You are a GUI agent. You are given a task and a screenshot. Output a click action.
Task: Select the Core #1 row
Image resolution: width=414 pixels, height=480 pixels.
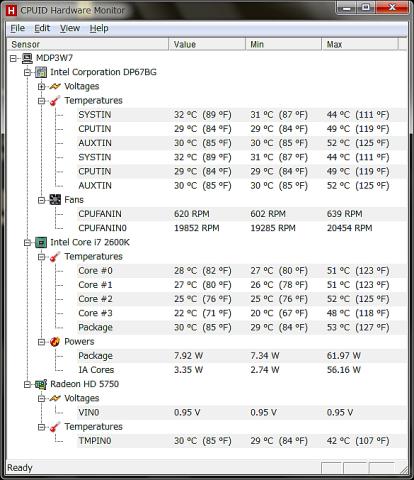click(241, 285)
